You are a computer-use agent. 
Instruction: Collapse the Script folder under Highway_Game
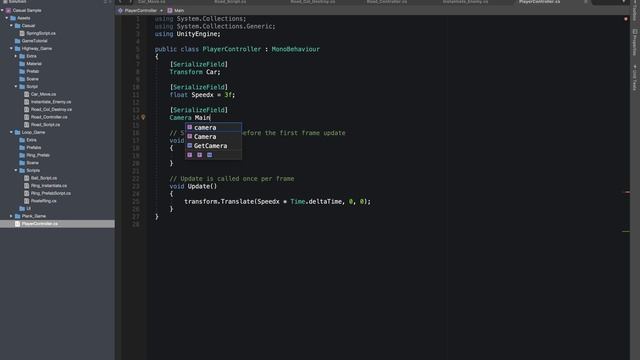(x=16, y=87)
